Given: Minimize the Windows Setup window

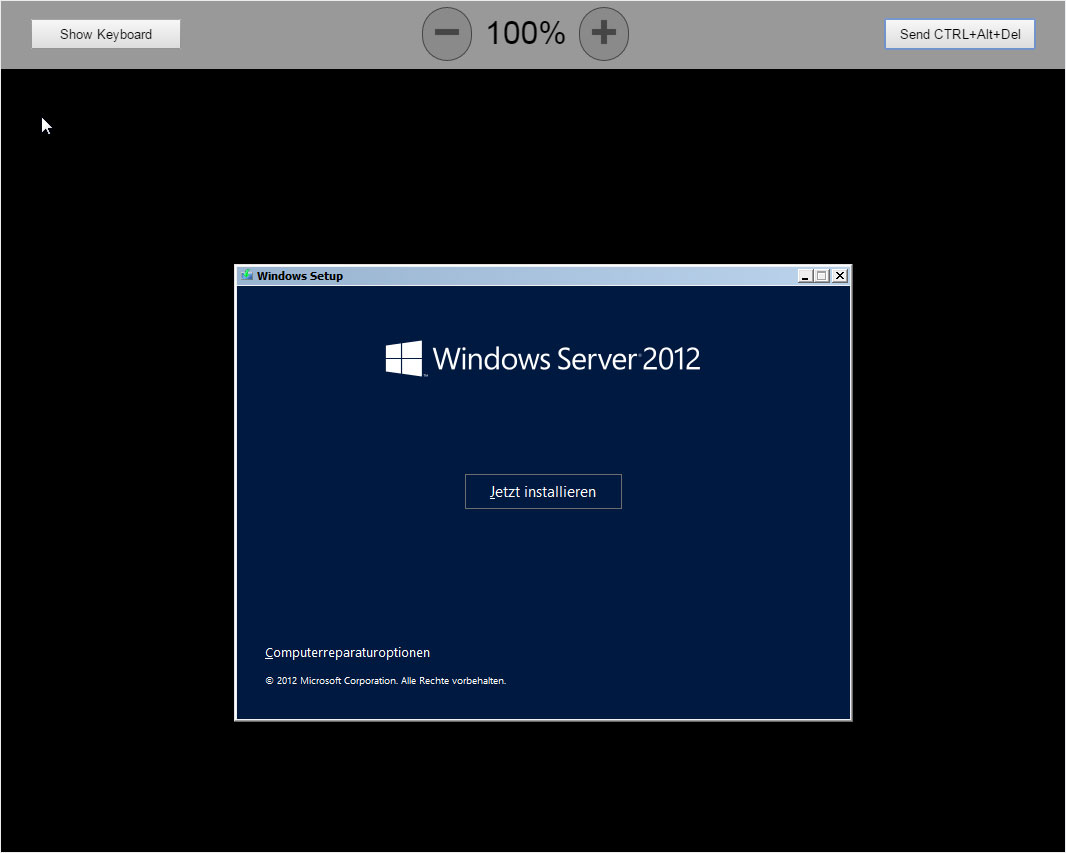Looking at the screenshot, I should pos(805,276).
